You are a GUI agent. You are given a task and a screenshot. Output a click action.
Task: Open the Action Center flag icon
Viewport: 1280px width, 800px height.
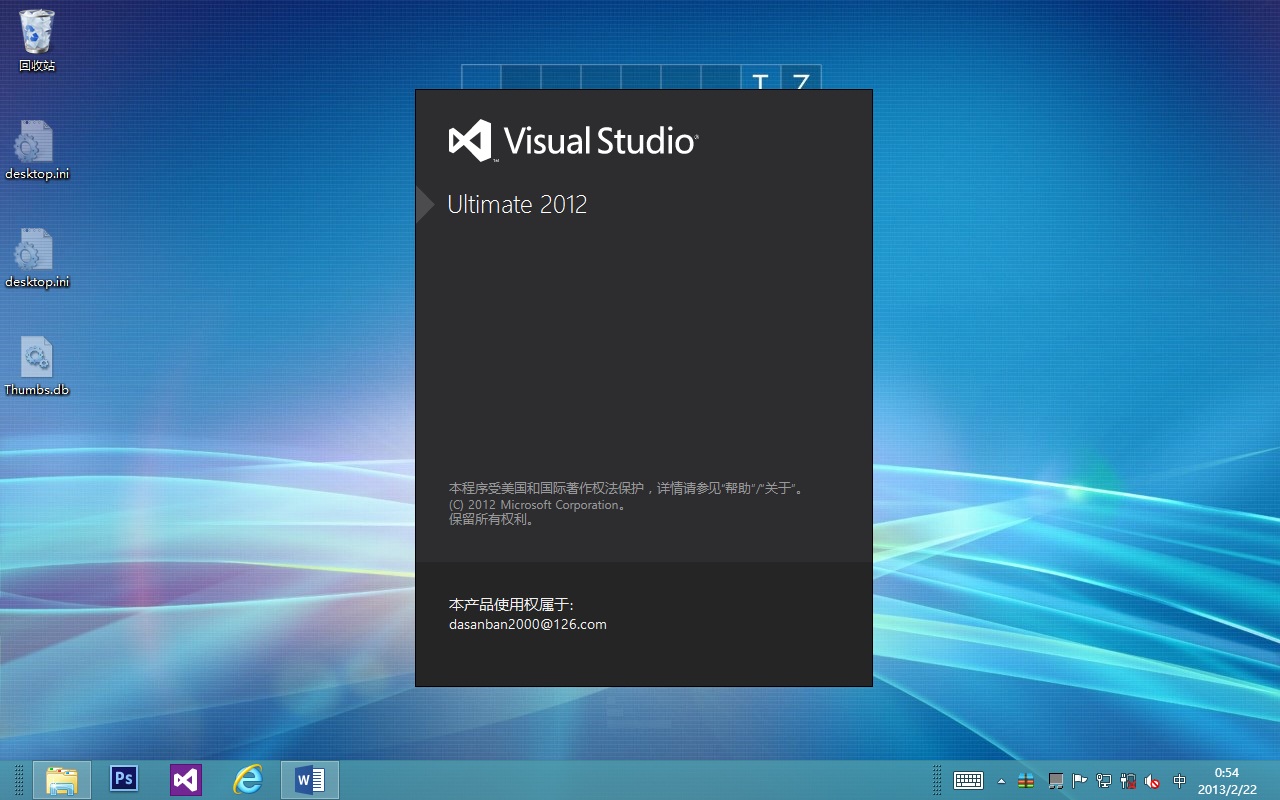(x=1079, y=781)
